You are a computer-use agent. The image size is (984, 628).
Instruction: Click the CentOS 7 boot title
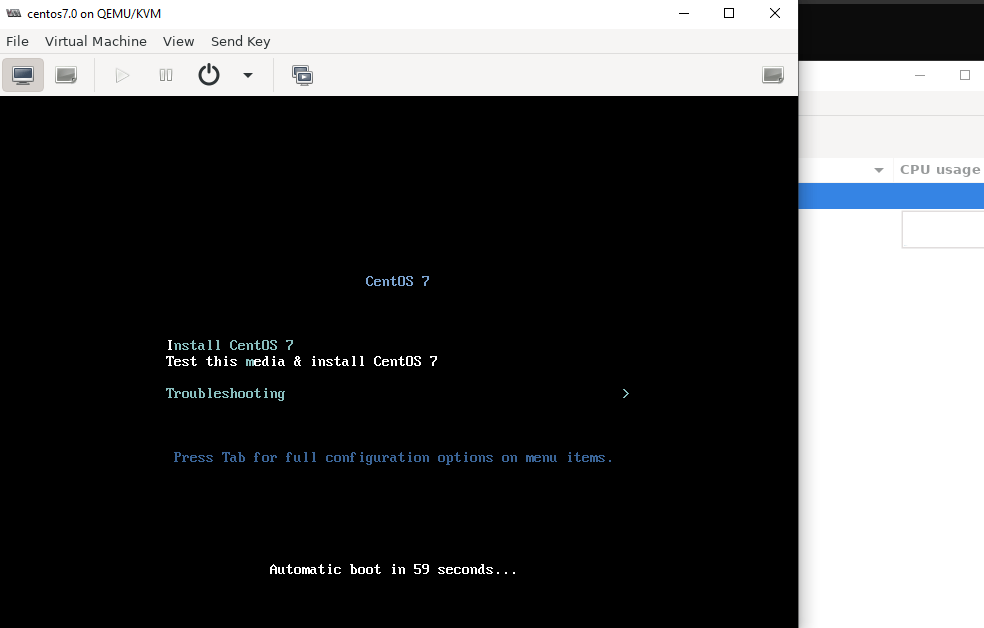397,281
